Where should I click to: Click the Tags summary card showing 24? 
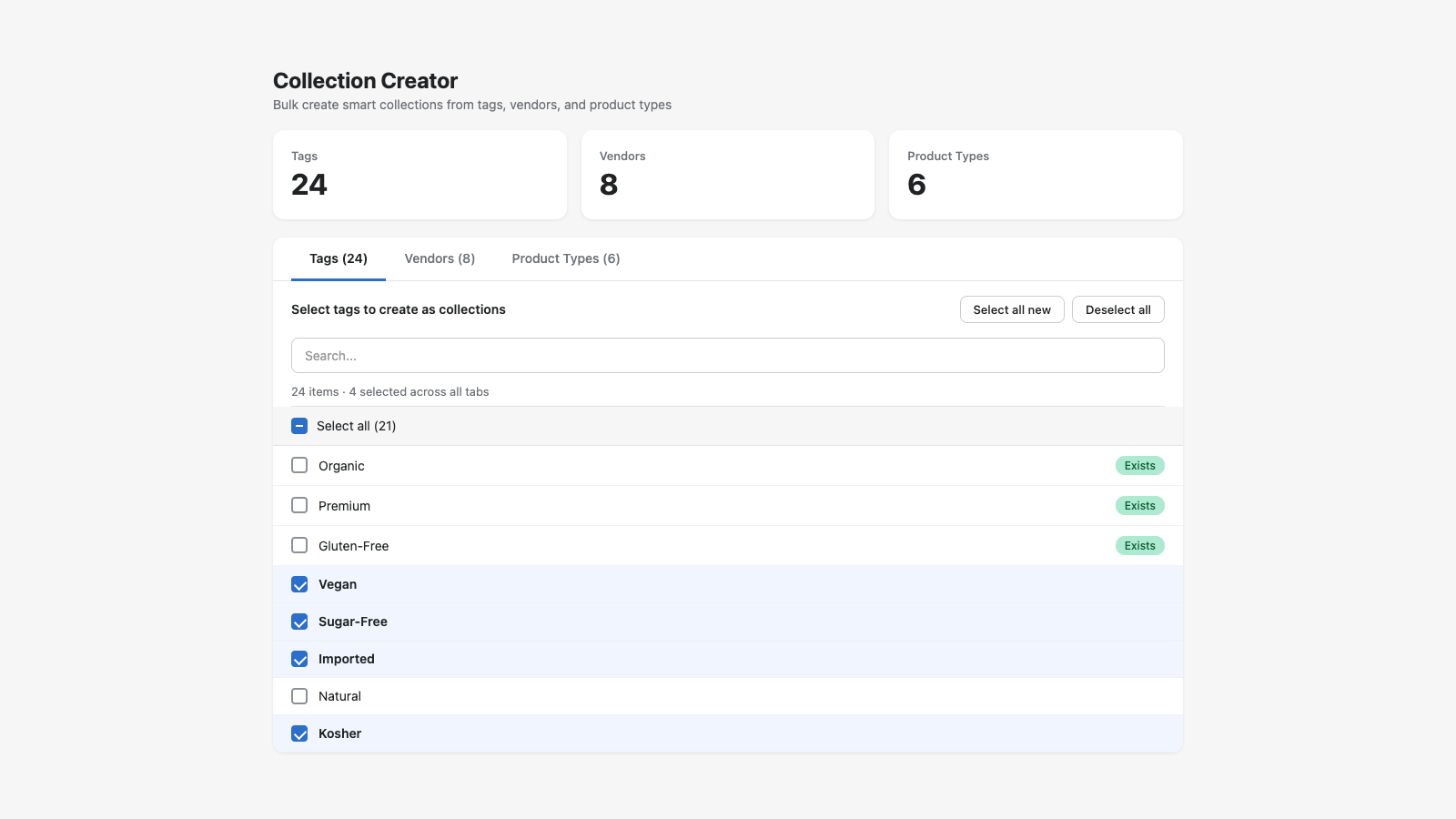tap(420, 175)
